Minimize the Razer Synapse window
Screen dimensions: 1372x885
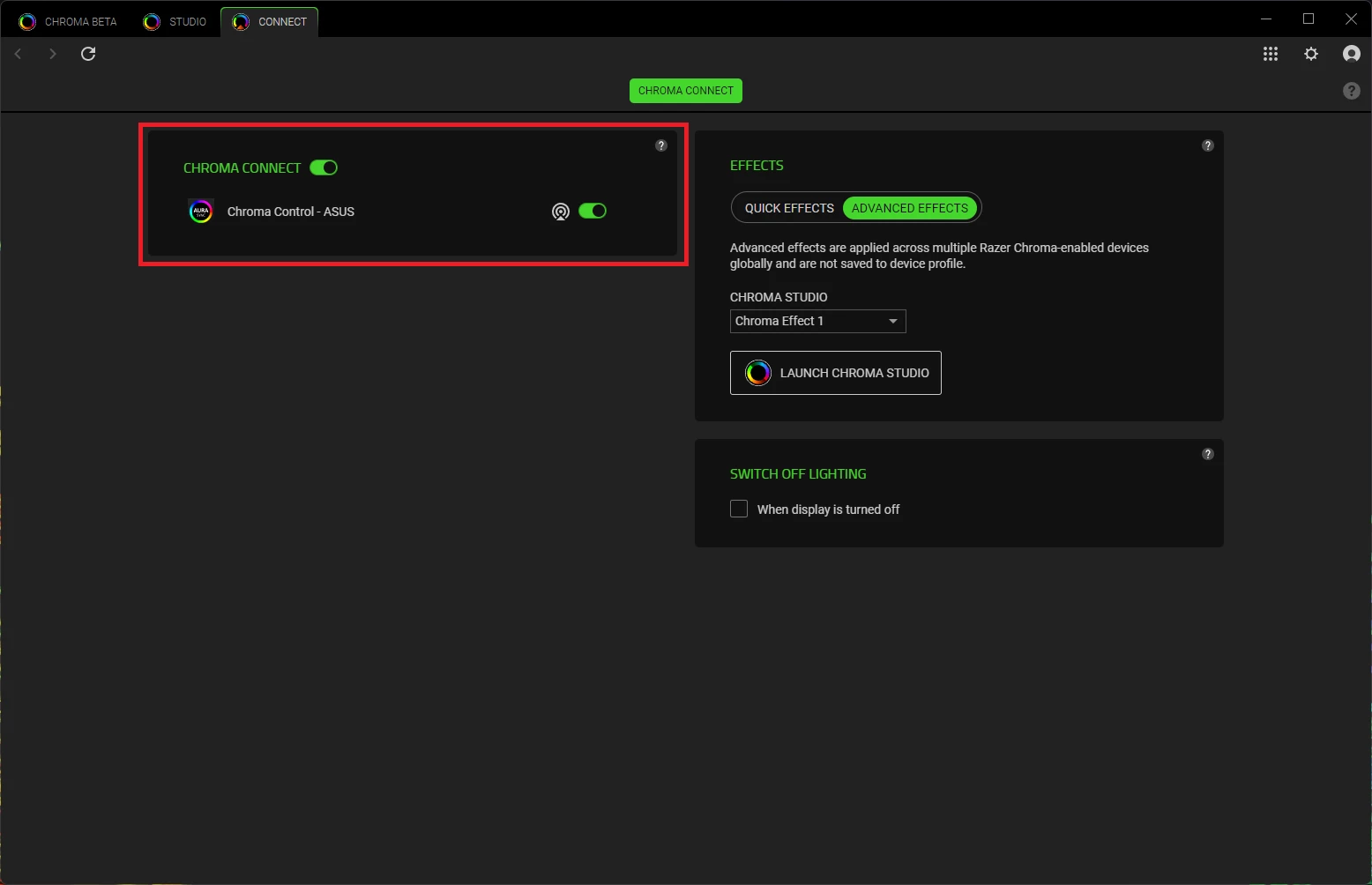1266,19
